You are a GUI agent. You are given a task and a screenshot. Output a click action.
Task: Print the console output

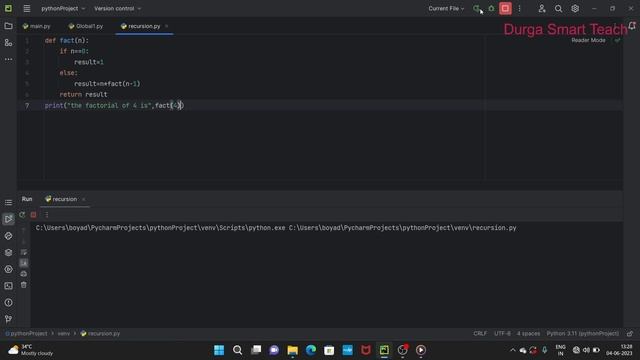(24, 274)
